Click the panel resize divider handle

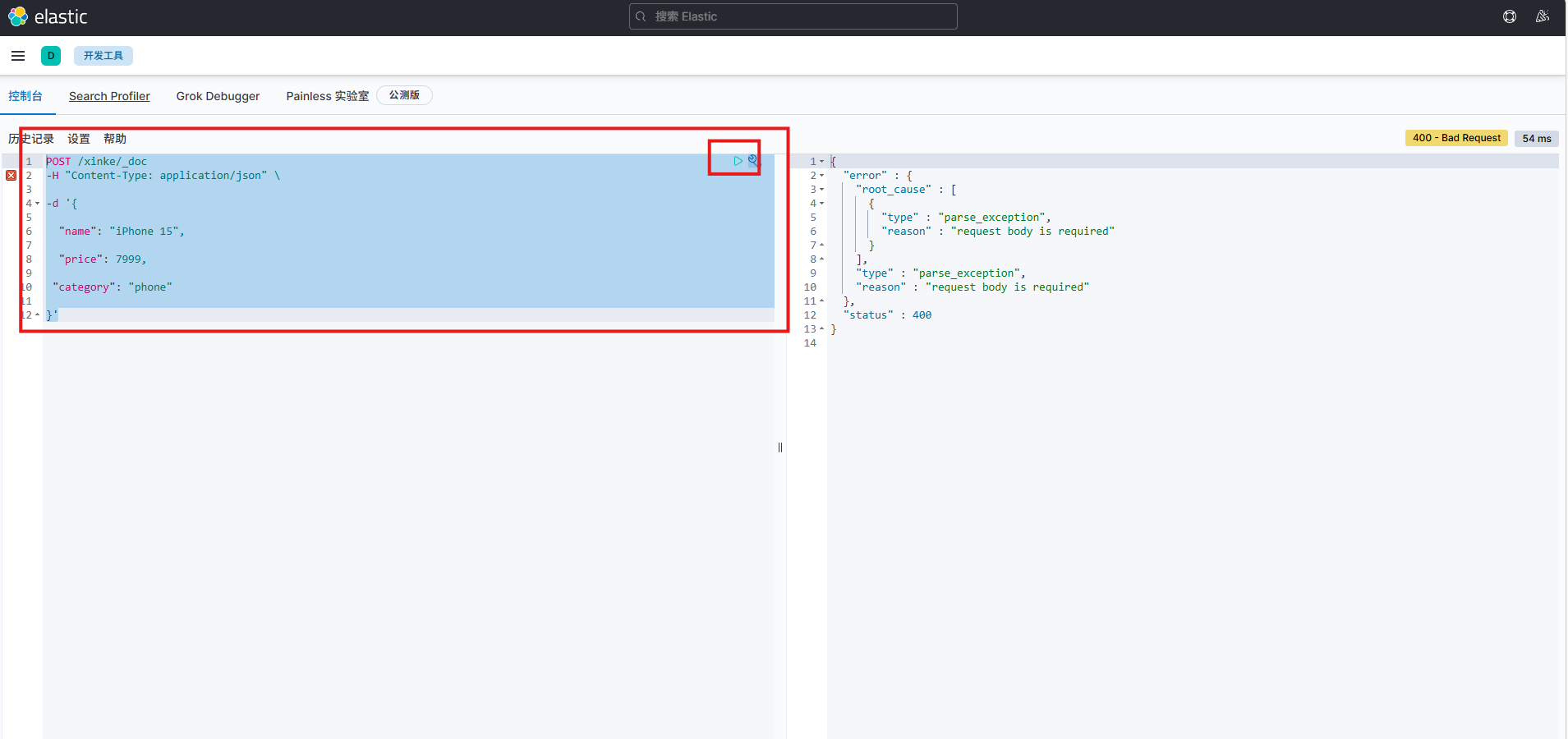pyautogui.click(x=780, y=448)
